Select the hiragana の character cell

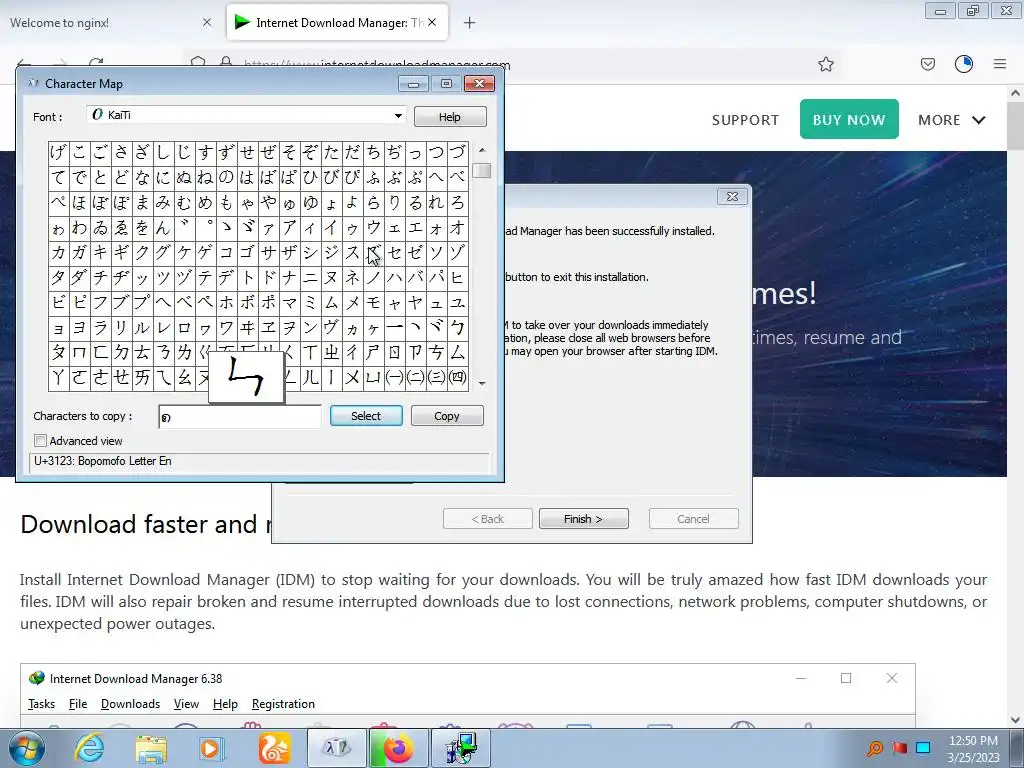[x=226, y=178]
